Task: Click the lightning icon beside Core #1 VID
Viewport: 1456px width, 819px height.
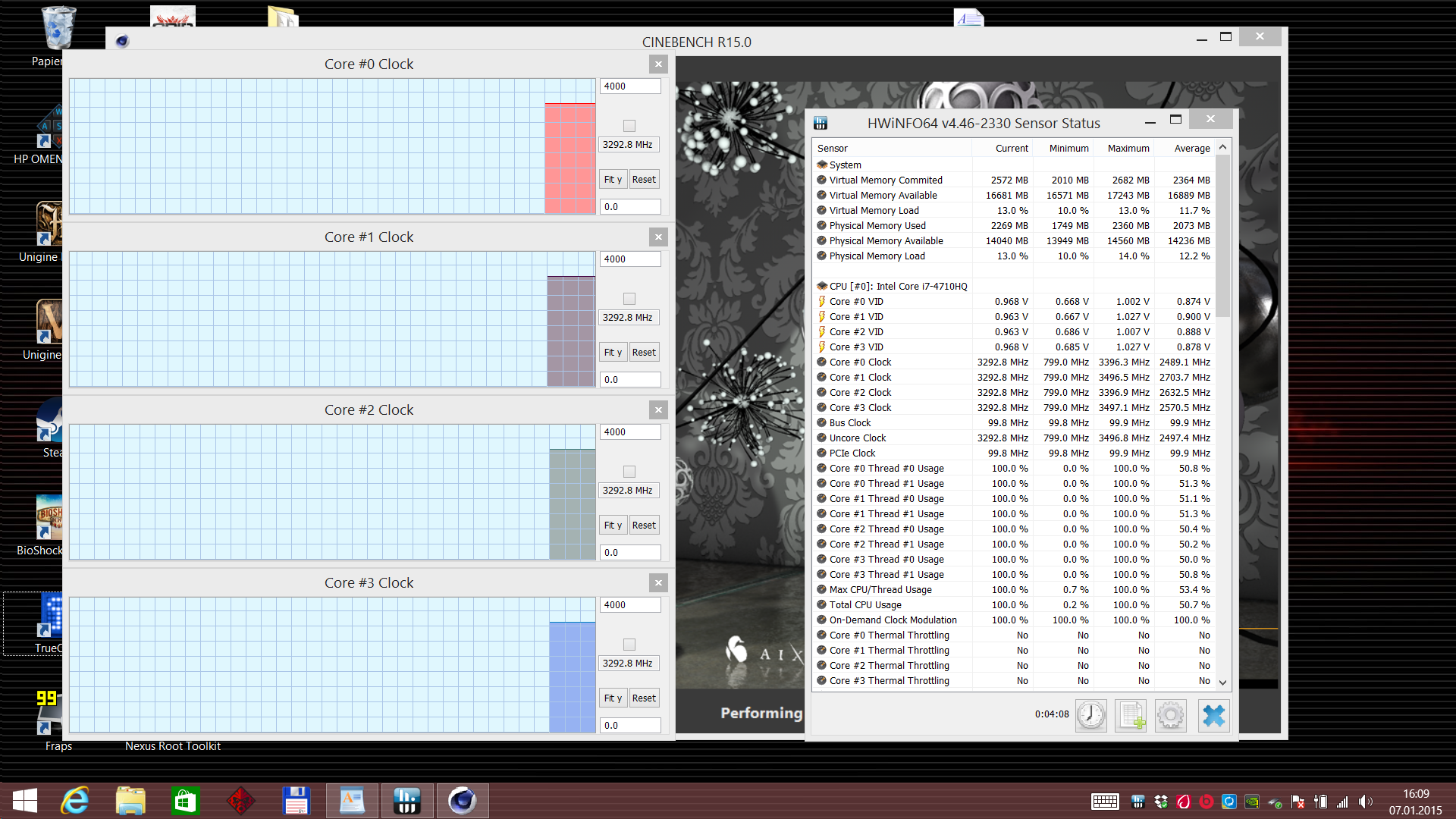Action: click(821, 317)
